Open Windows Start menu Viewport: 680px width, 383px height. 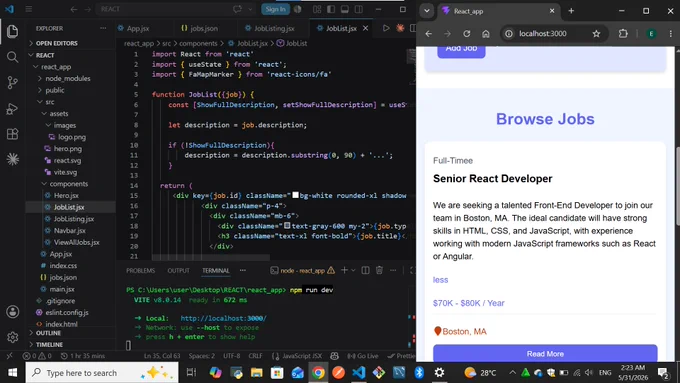(13, 373)
